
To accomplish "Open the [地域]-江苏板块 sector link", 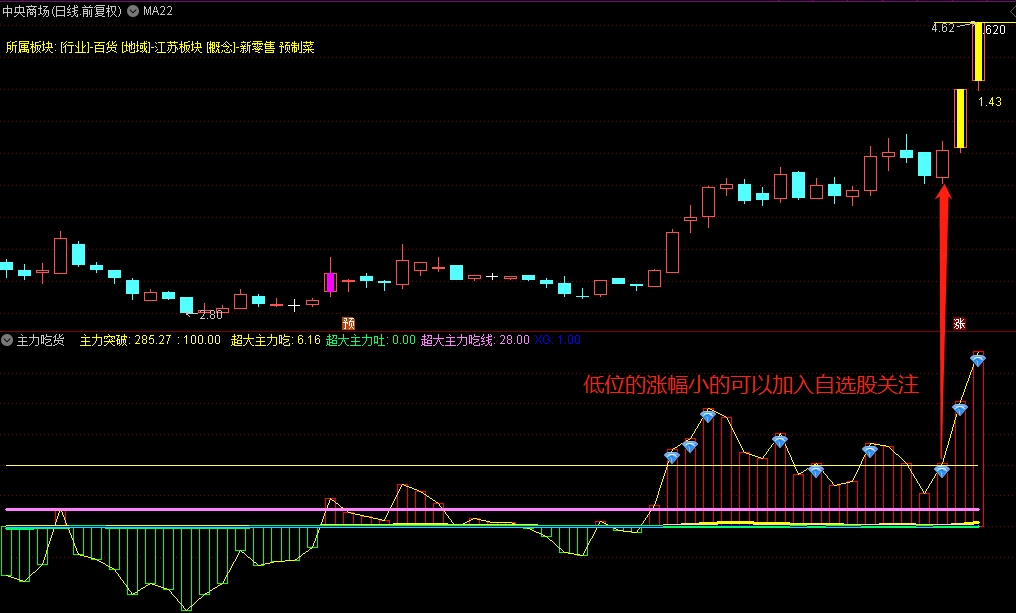I will tap(162, 47).
